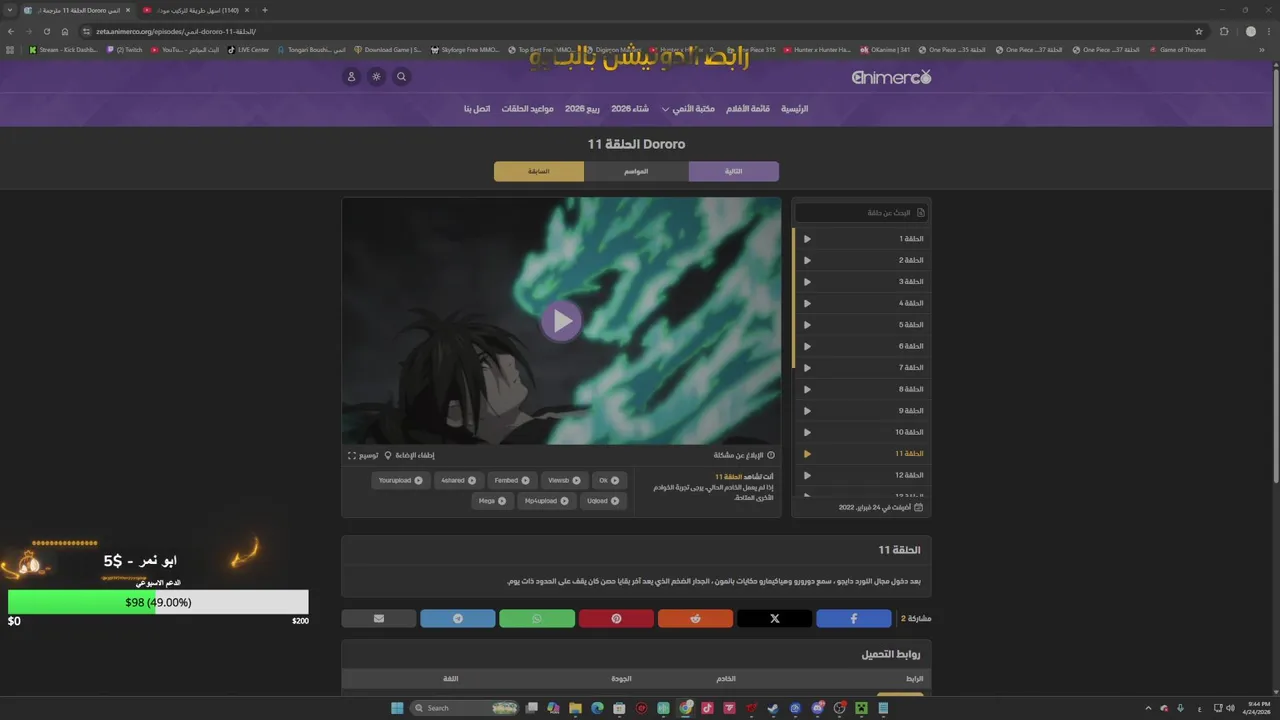Share on Telegram
This screenshot has width=1280, height=720.
[x=458, y=619]
